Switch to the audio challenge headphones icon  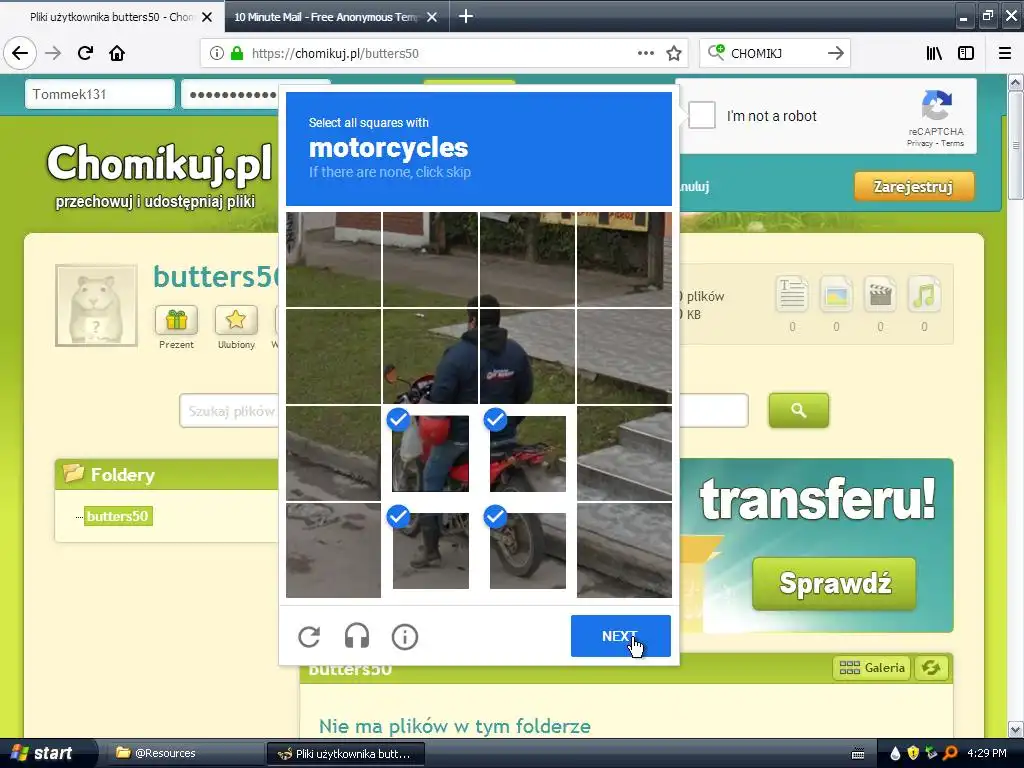tap(357, 637)
